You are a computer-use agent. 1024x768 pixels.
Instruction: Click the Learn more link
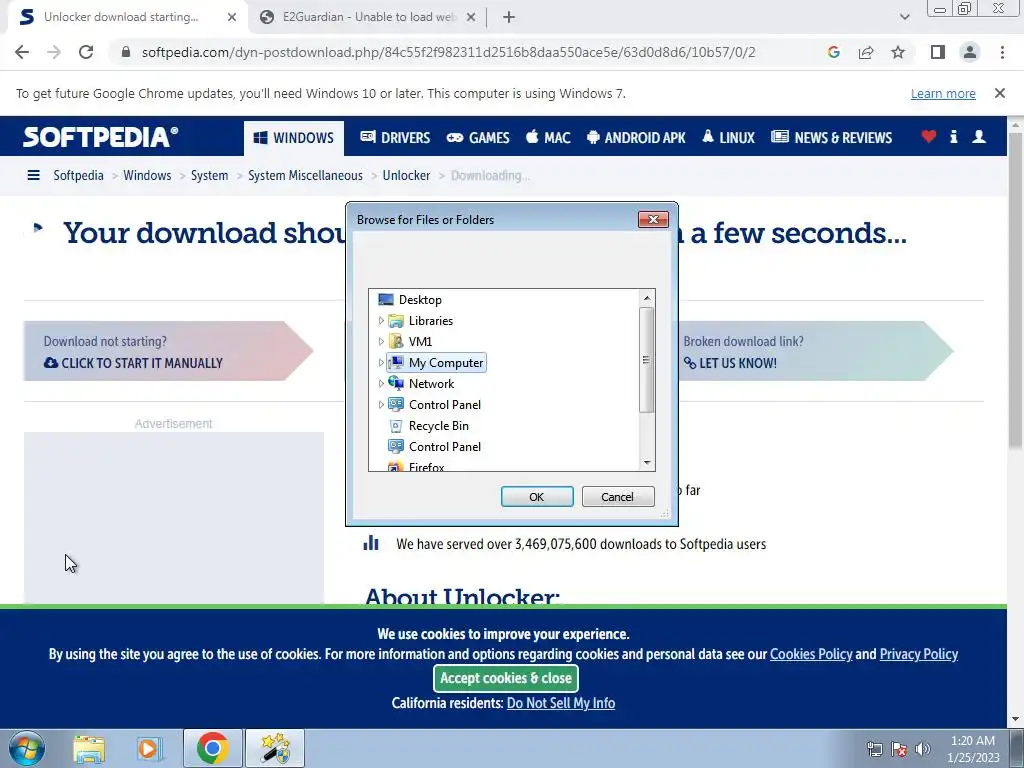click(x=943, y=93)
